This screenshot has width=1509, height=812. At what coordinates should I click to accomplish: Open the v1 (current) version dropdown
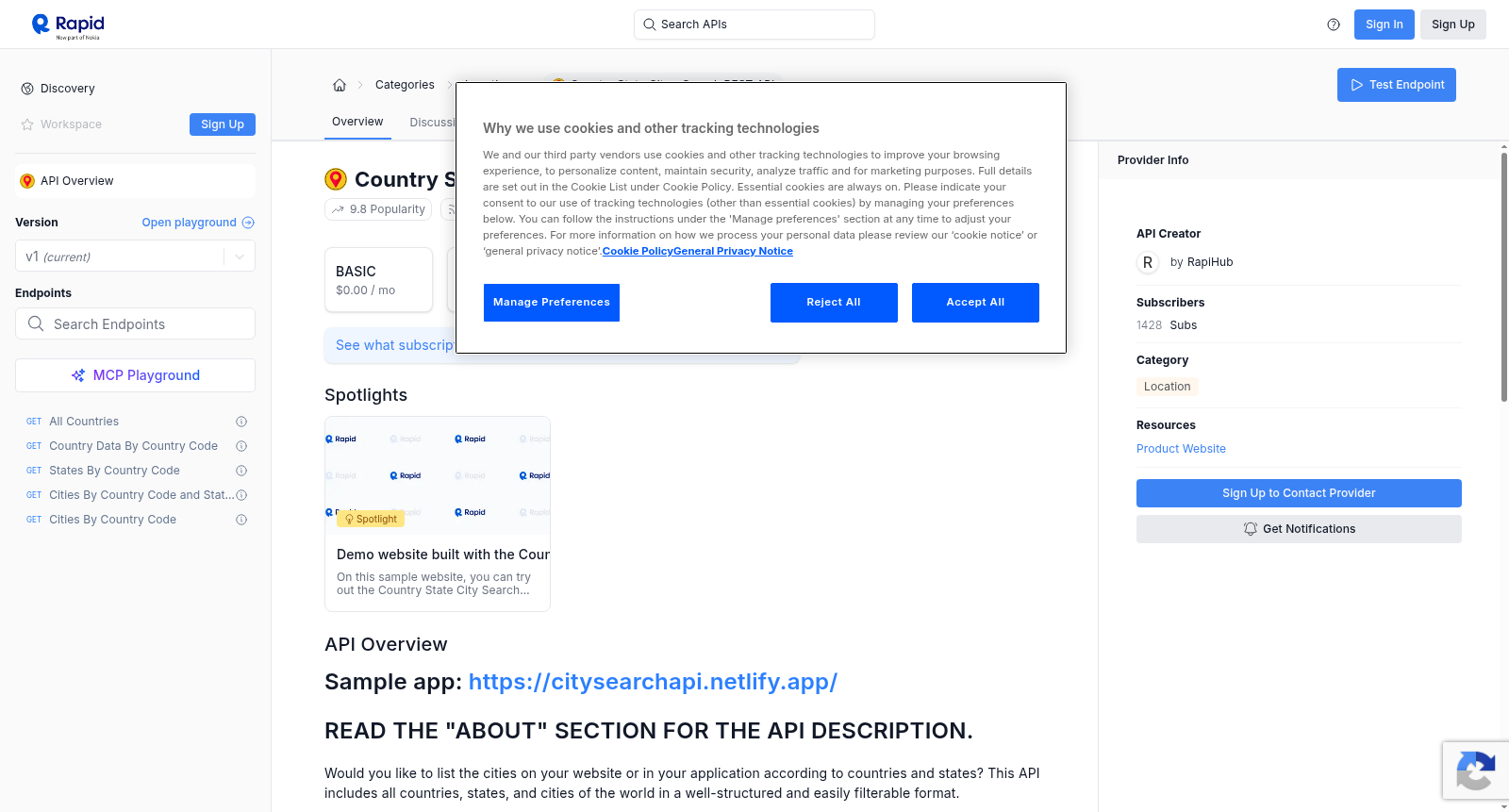pyautogui.click(x=135, y=257)
